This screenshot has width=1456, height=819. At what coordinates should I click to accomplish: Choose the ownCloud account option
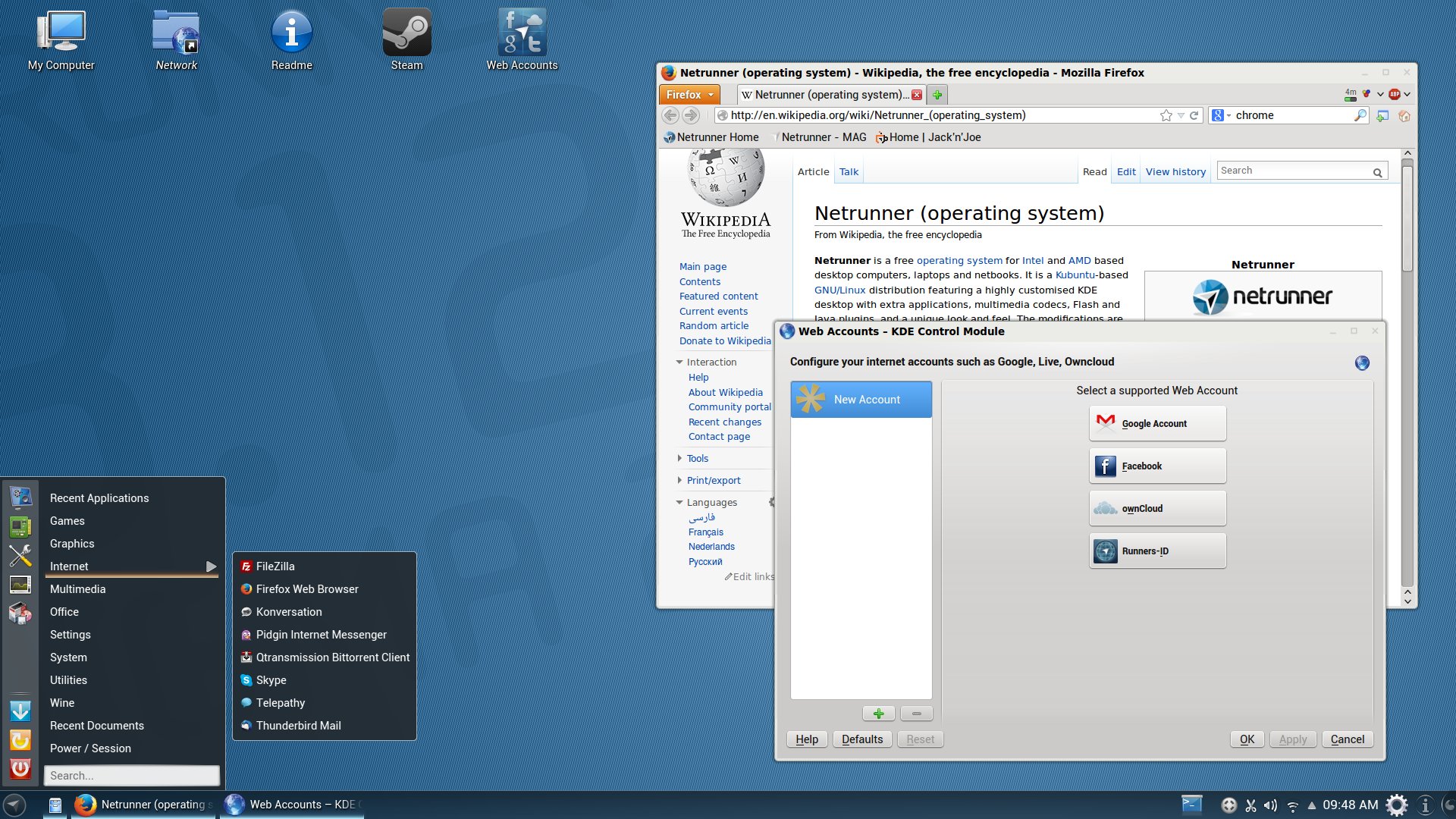point(1157,508)
